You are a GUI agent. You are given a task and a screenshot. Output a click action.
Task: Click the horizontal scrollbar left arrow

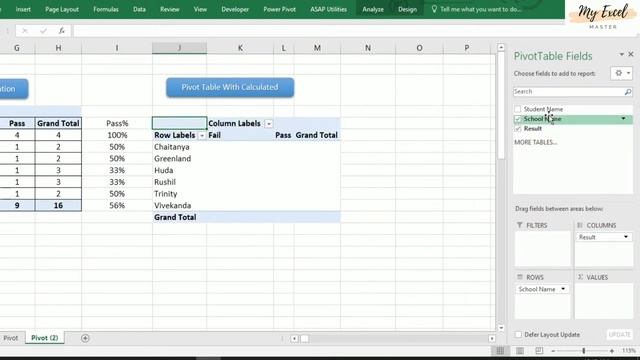click(x=294, y=338)
